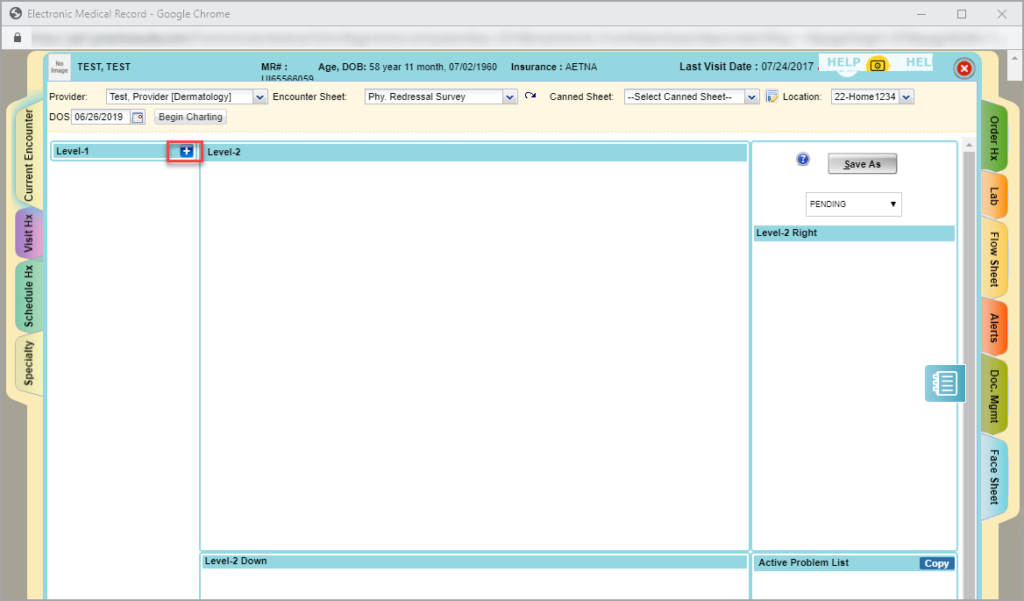Click the scrollbar up arrow
This screenshot has width=1024, height=601.
[968, 146]
